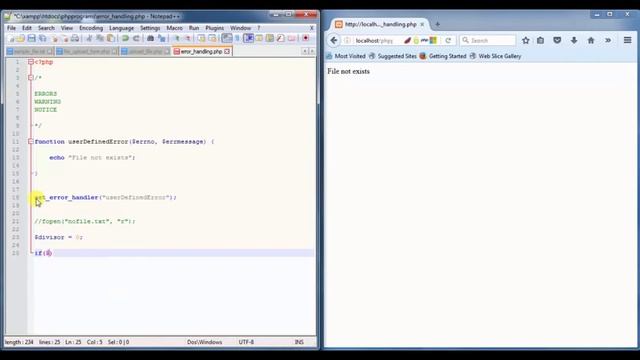The image size is (640, 360).
Task: Open Suggested Sites bookmark
Action: pyautogui.click(x=392, y=56)
